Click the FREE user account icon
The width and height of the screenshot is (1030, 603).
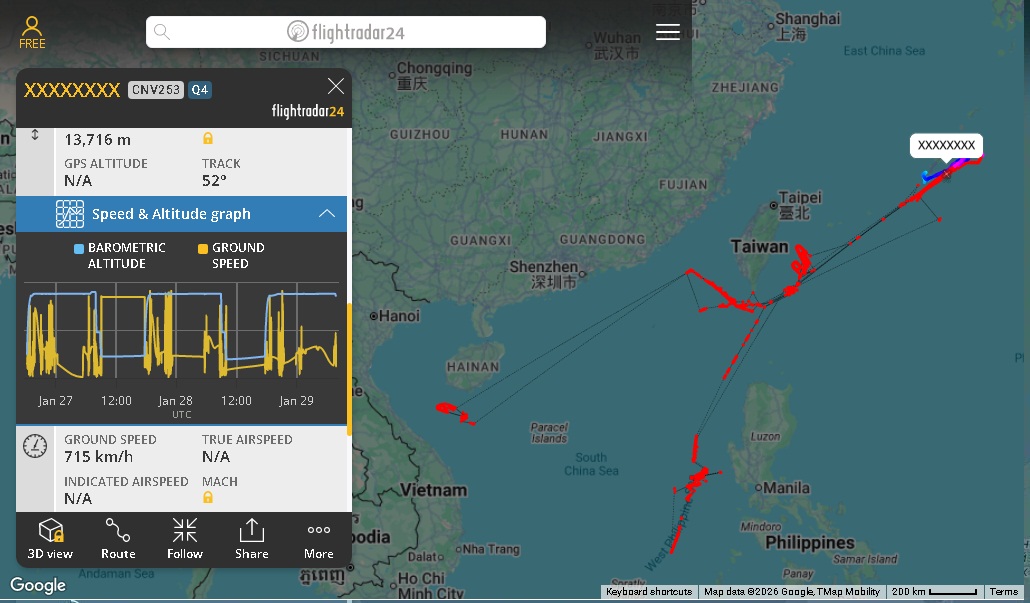tap(32, 31)
